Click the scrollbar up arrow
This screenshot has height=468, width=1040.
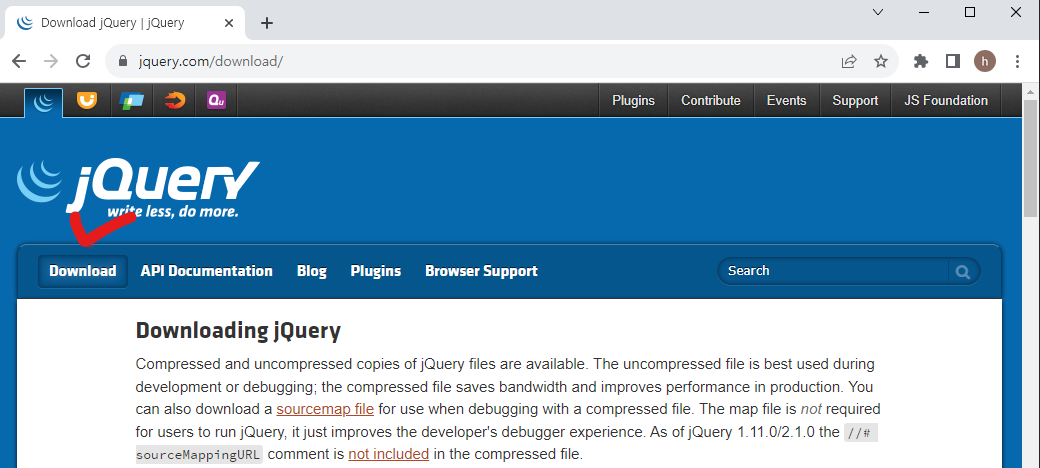(x=1031, y=91)
